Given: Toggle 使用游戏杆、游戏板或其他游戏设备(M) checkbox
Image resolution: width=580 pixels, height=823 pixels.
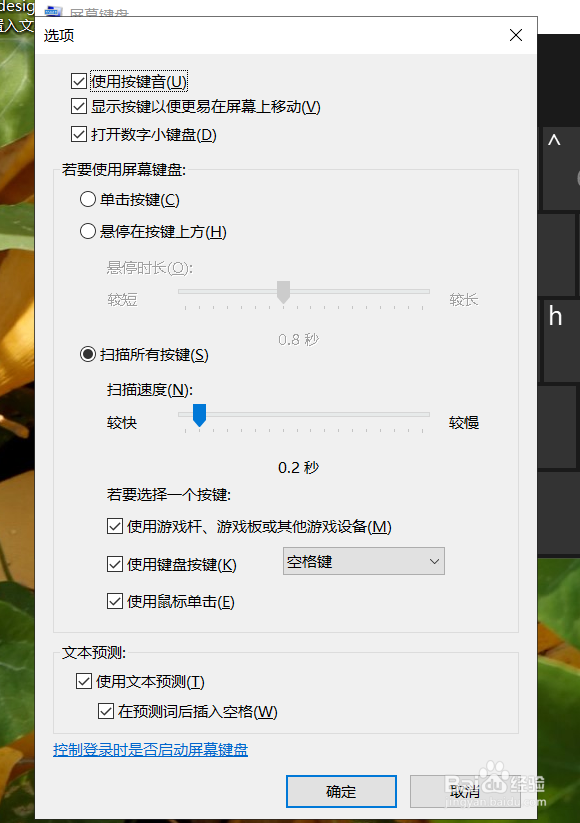Looking at the screenshot, I should click(x=115, y=526).
